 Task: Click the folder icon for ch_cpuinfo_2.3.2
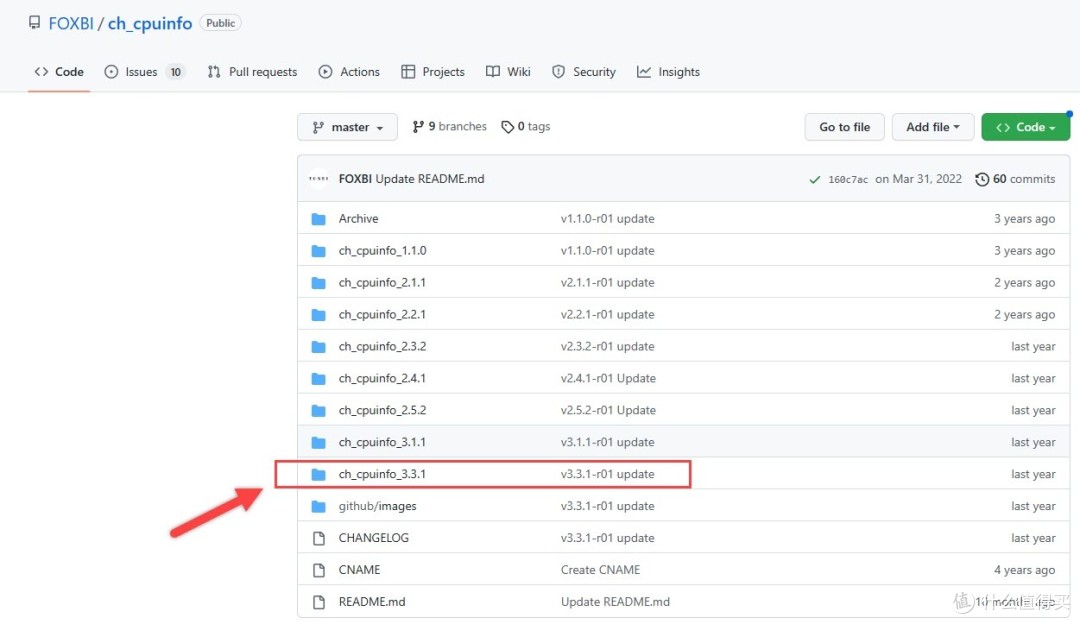point(318,346)
